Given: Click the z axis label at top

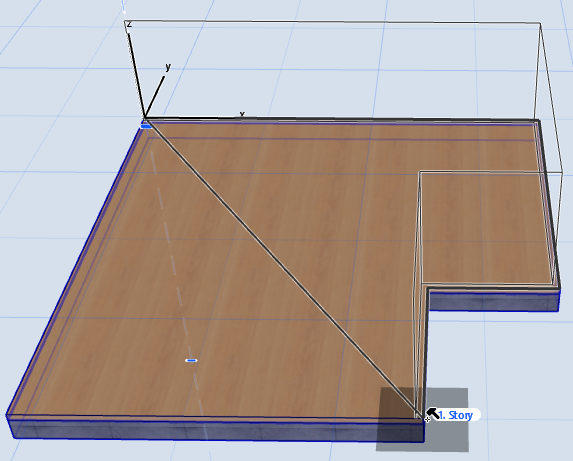Looking at the screenshot, I should click(129, 24).
